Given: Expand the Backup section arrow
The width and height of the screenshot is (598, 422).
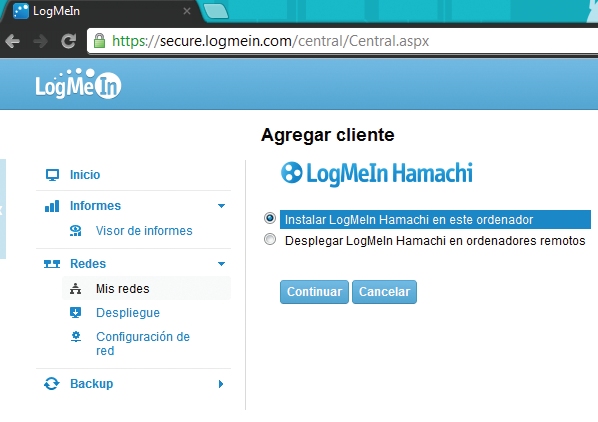Looking at the screenshot, I should point(221,384).
